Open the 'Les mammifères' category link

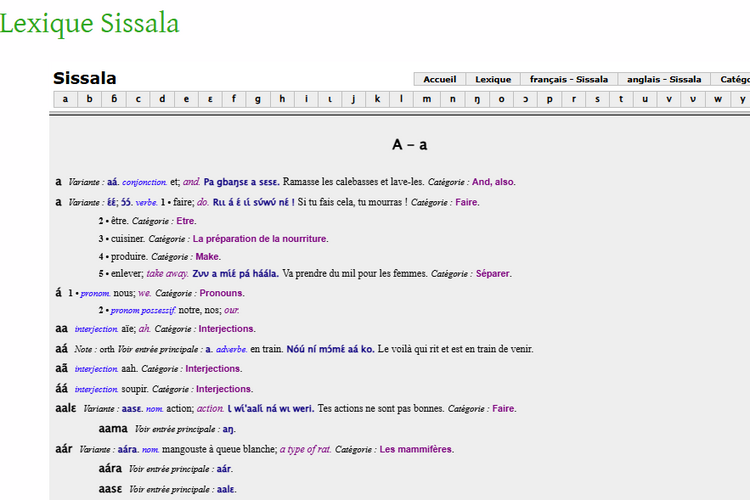click(416, 449)
